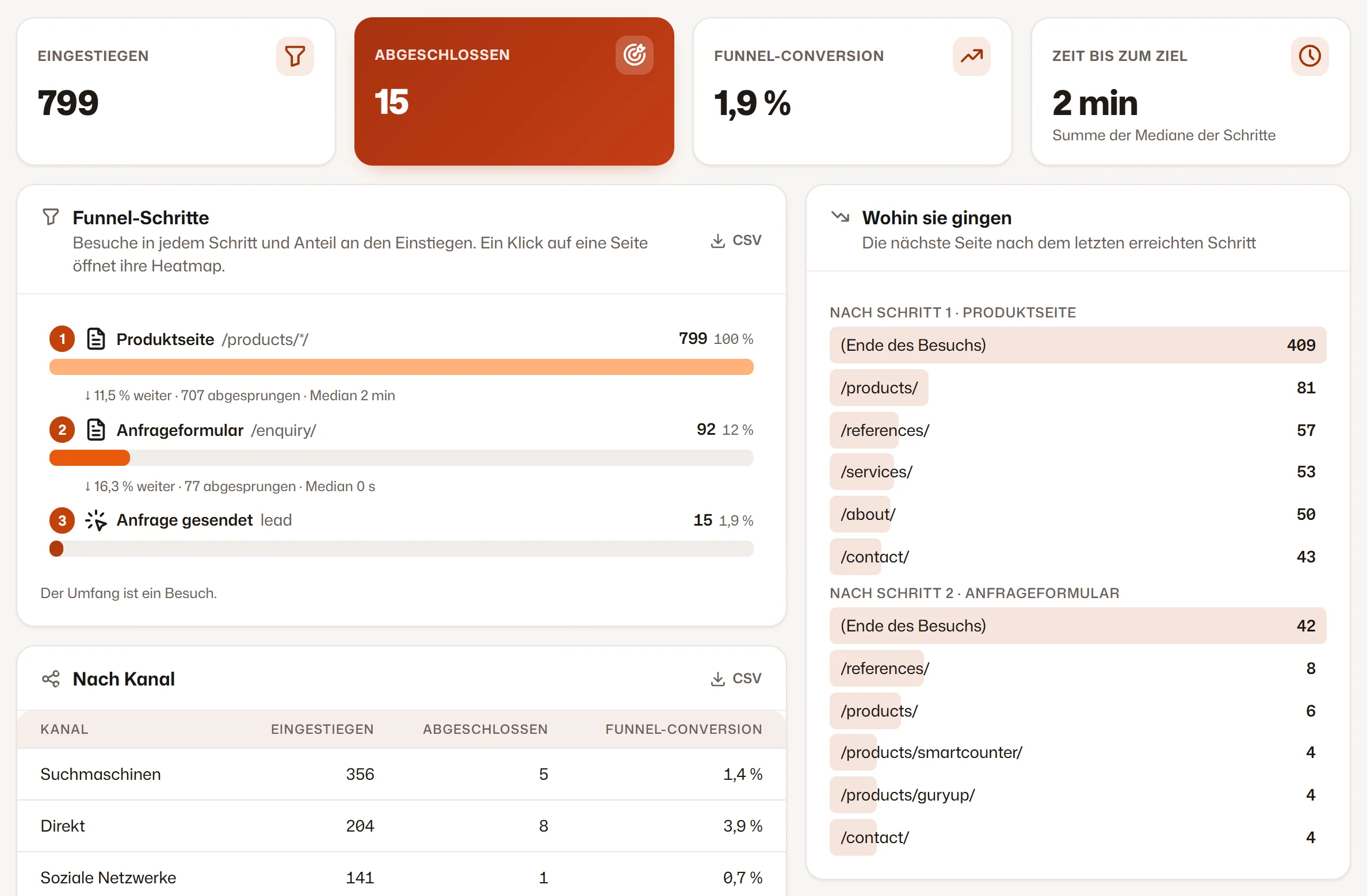The width and height of the screenshot is (1367, 896).
Task: Click the share icon beside Nach Kanal
Action: coord(51,679)
